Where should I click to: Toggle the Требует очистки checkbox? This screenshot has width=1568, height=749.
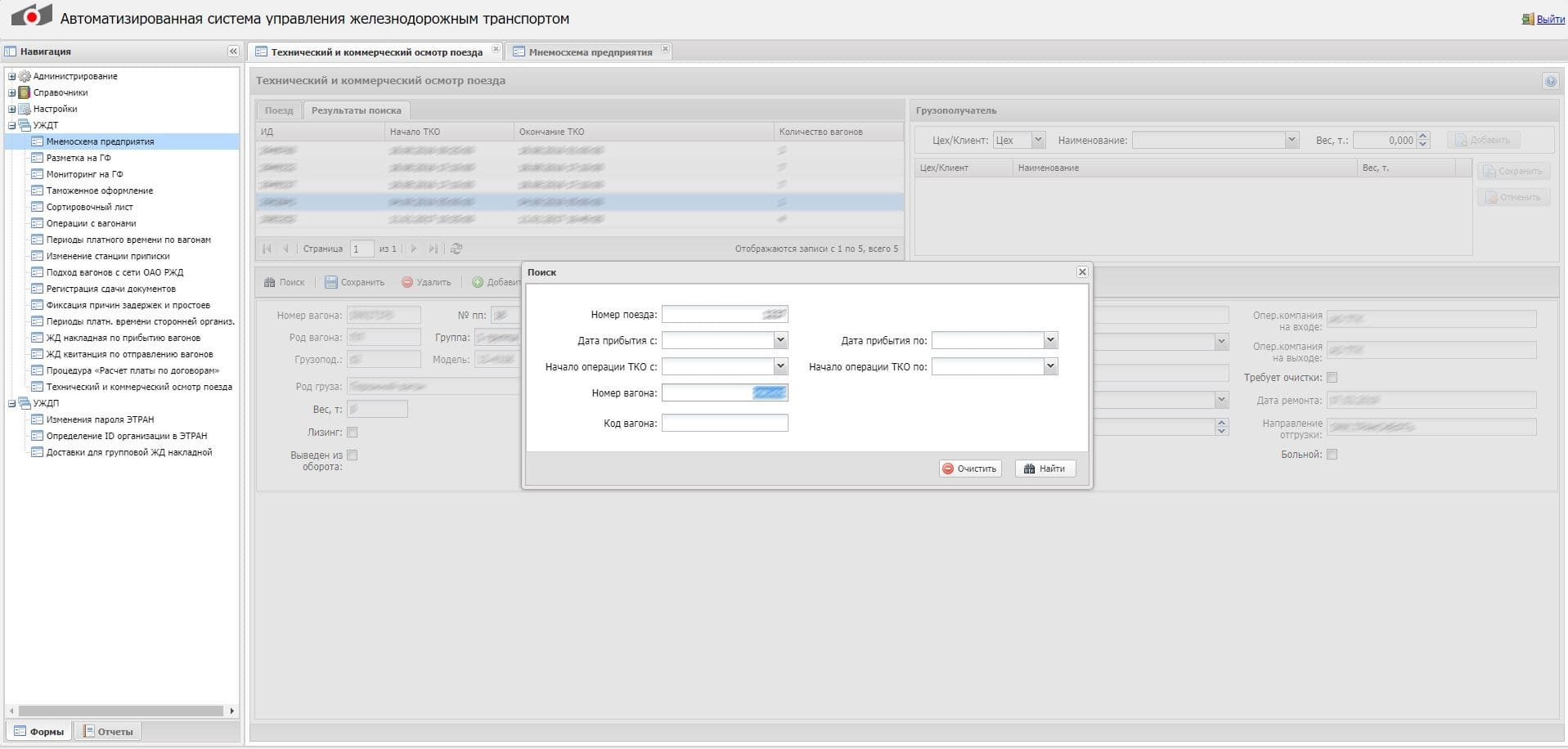1332,377
